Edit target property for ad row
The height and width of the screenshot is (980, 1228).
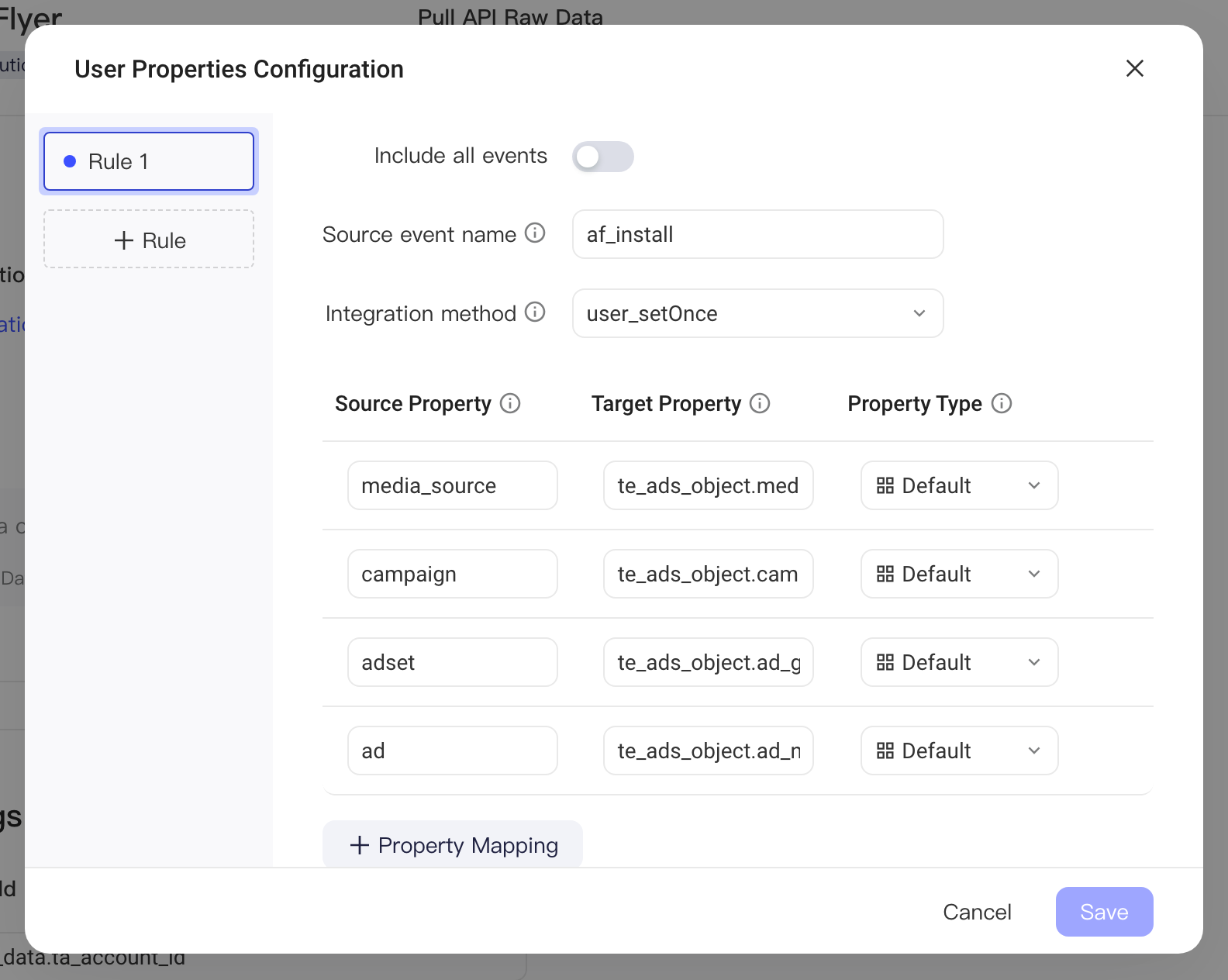(709, 751)
